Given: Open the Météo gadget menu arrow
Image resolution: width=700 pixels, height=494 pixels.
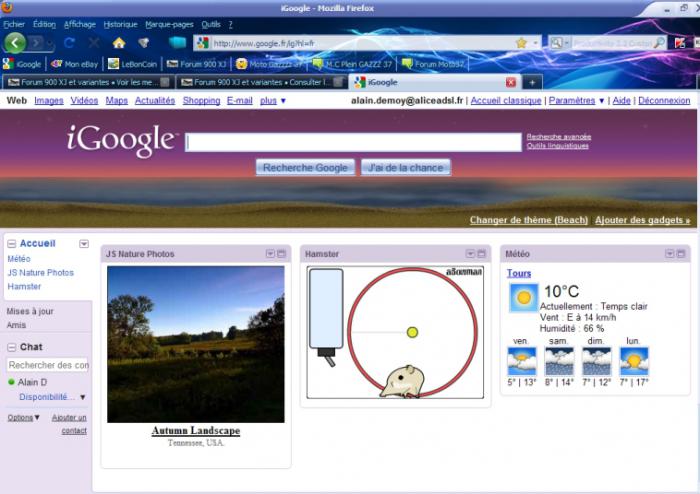Looking at the screenshot, I should coord(670,253).
